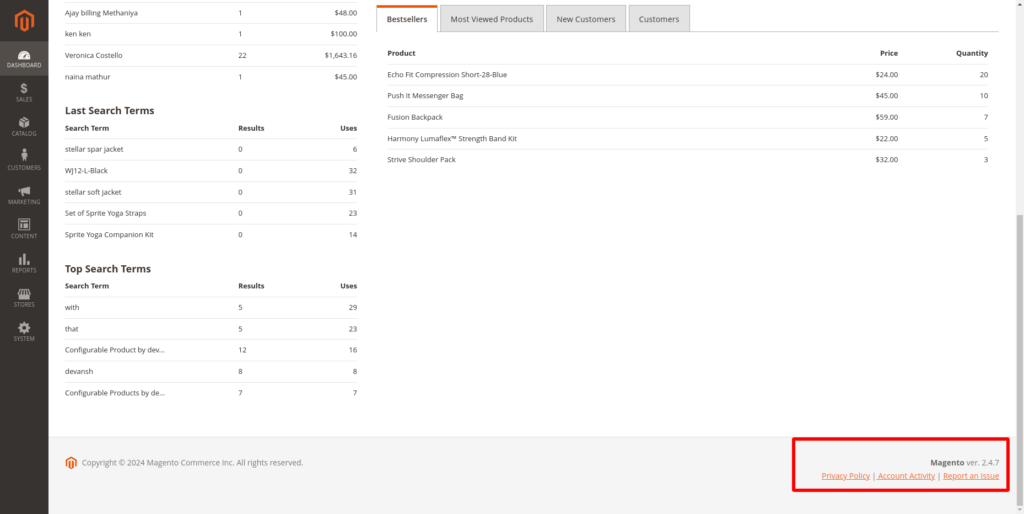Screen dimensions: 1024x514
Task: Open the Stores storefront icon menu
Action: pos(24,298)
